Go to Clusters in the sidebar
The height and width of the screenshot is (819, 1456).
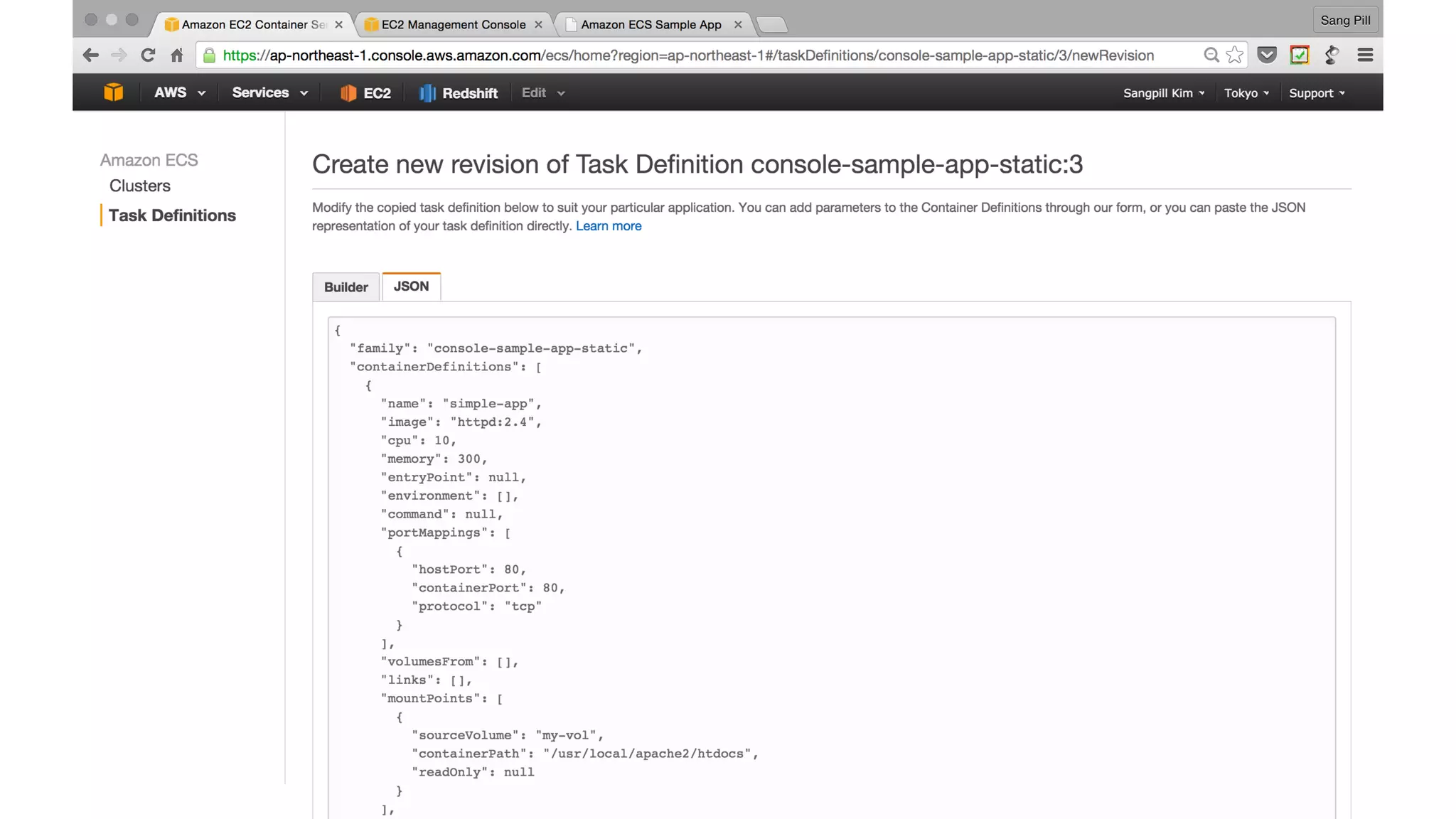pyautogui.click(x=140, y=186)
